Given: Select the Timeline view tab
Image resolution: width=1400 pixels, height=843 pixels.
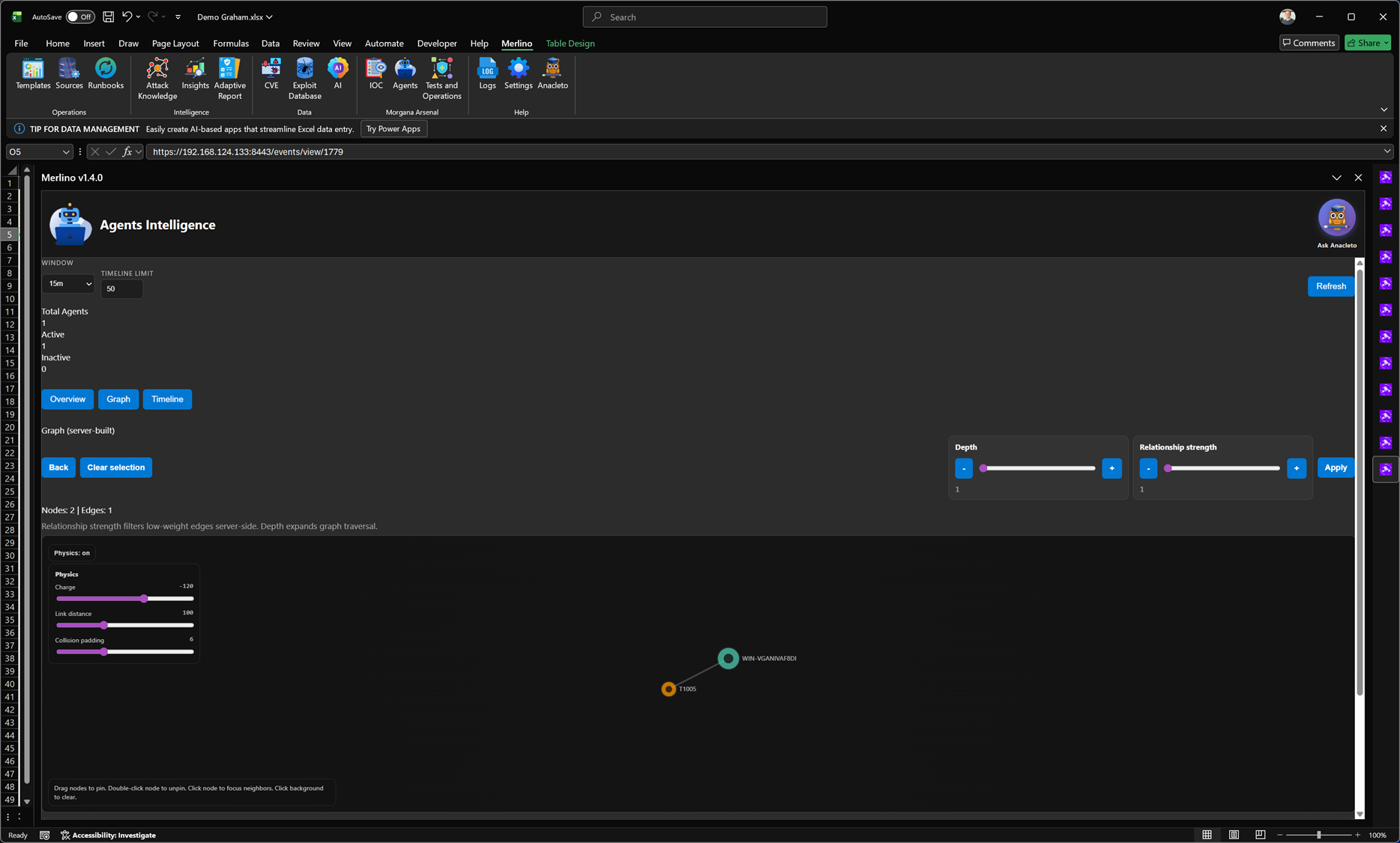Looking at the screenshot, I should pos(167,399).
